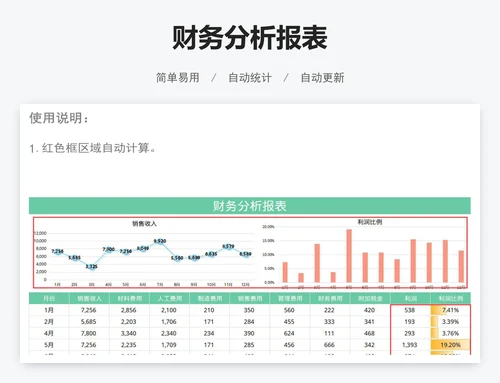Click the 销售费用 column header
This screenshot has height=383, width=500.
[x=249, y=298]
